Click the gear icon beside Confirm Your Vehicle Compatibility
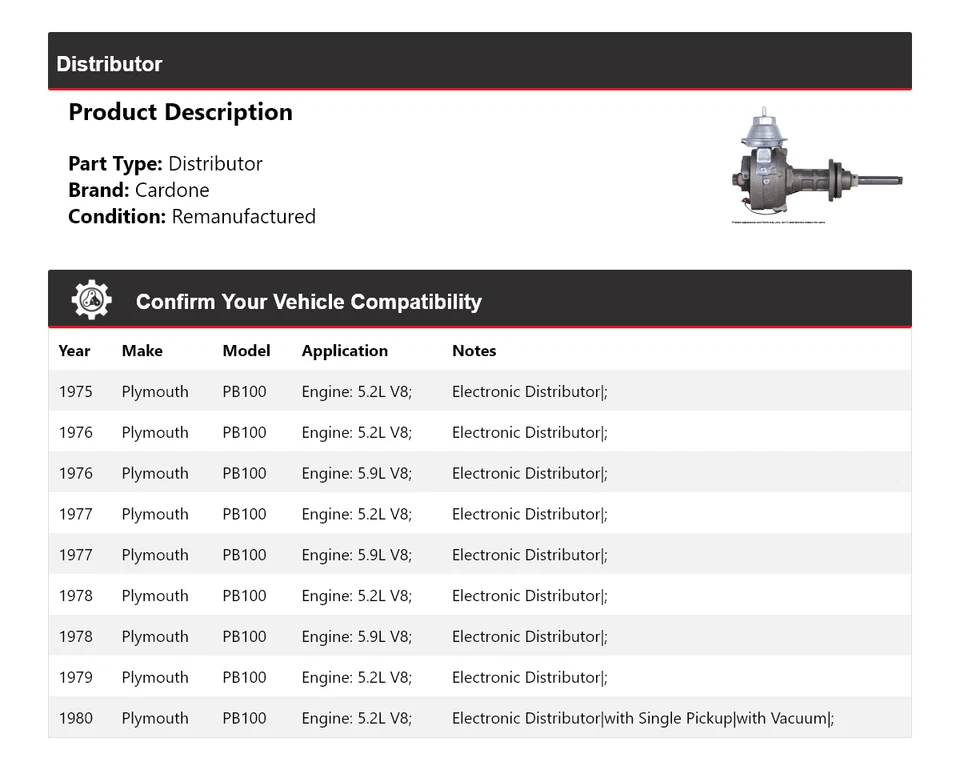960x770 pixels. click(92, 300)
